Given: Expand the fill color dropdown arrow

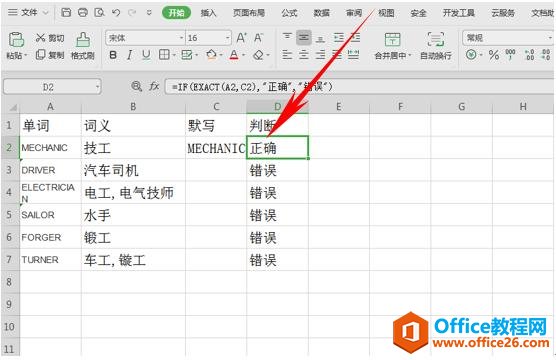Looking at the screenshot, I should pyautogui.click(x=221, y=55).
